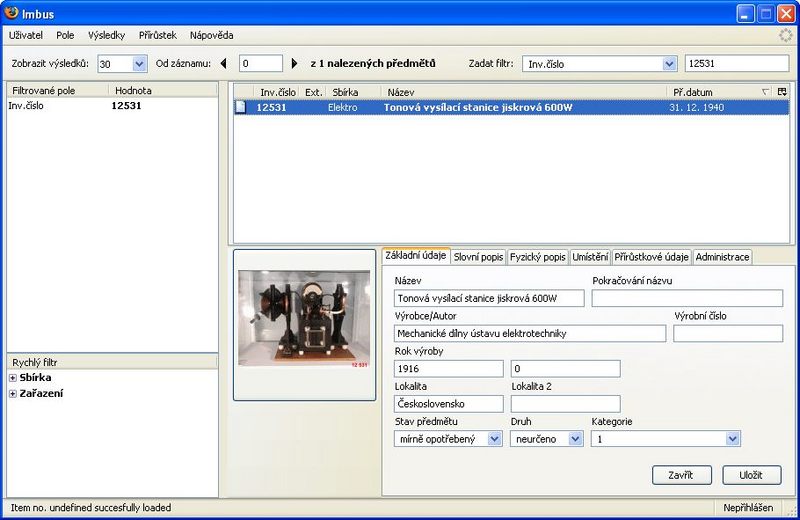Expand the Zařazení tree node
800x520 pixels.
pyautogui.click(x=13, y=394)
